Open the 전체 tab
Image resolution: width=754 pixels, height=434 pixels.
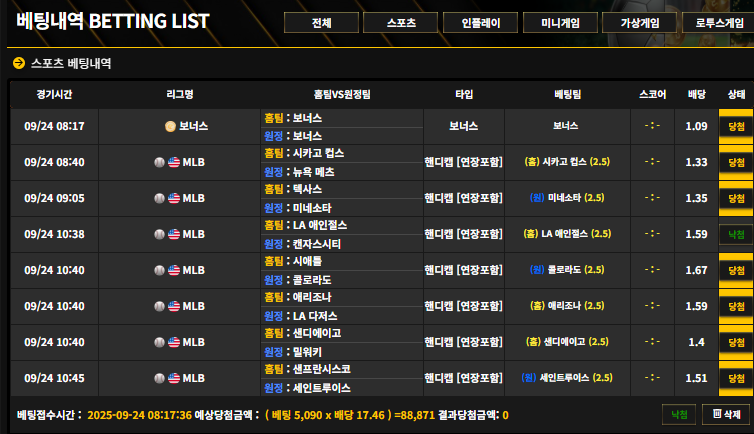coord(321,23)
